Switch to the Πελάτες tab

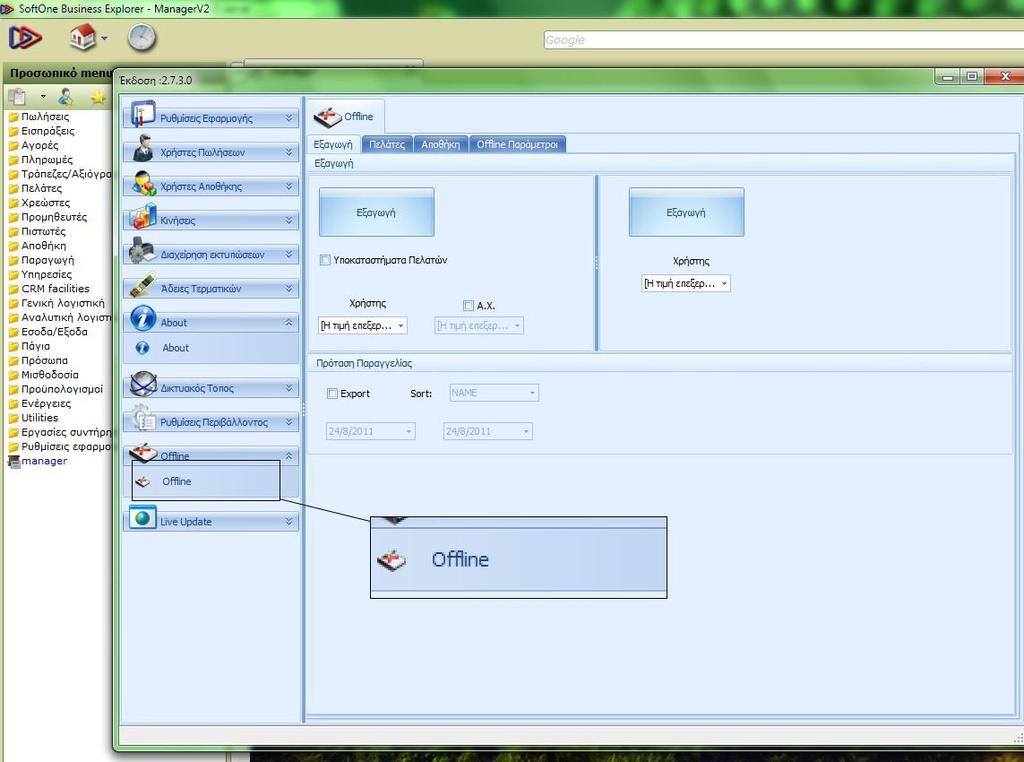click(x=387, y=144)
